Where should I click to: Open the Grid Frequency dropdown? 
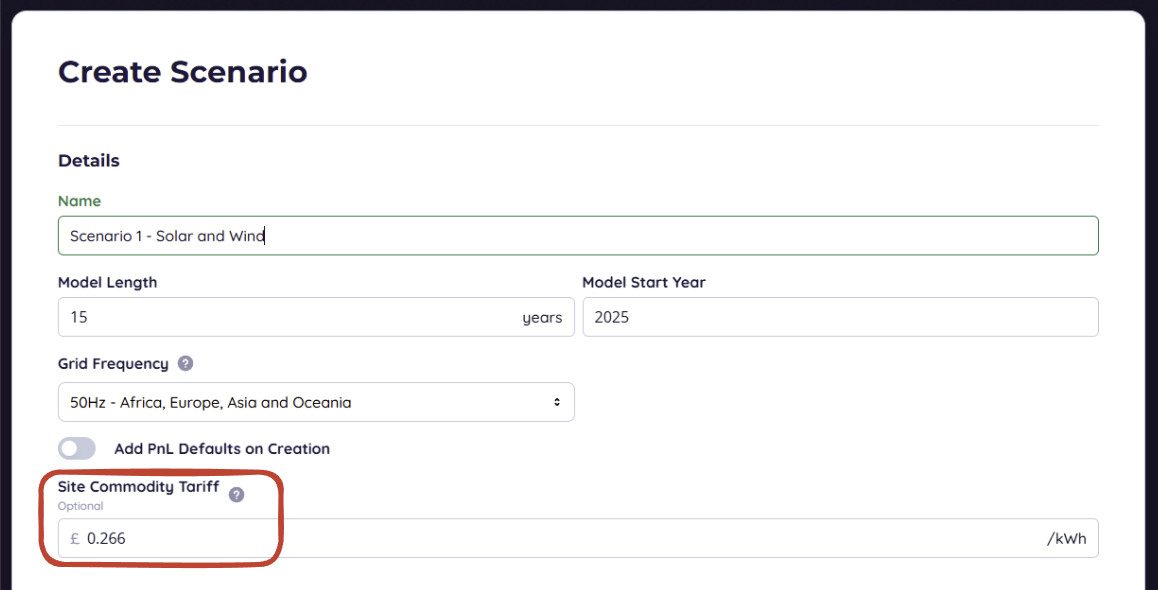[x=316, y=402]
